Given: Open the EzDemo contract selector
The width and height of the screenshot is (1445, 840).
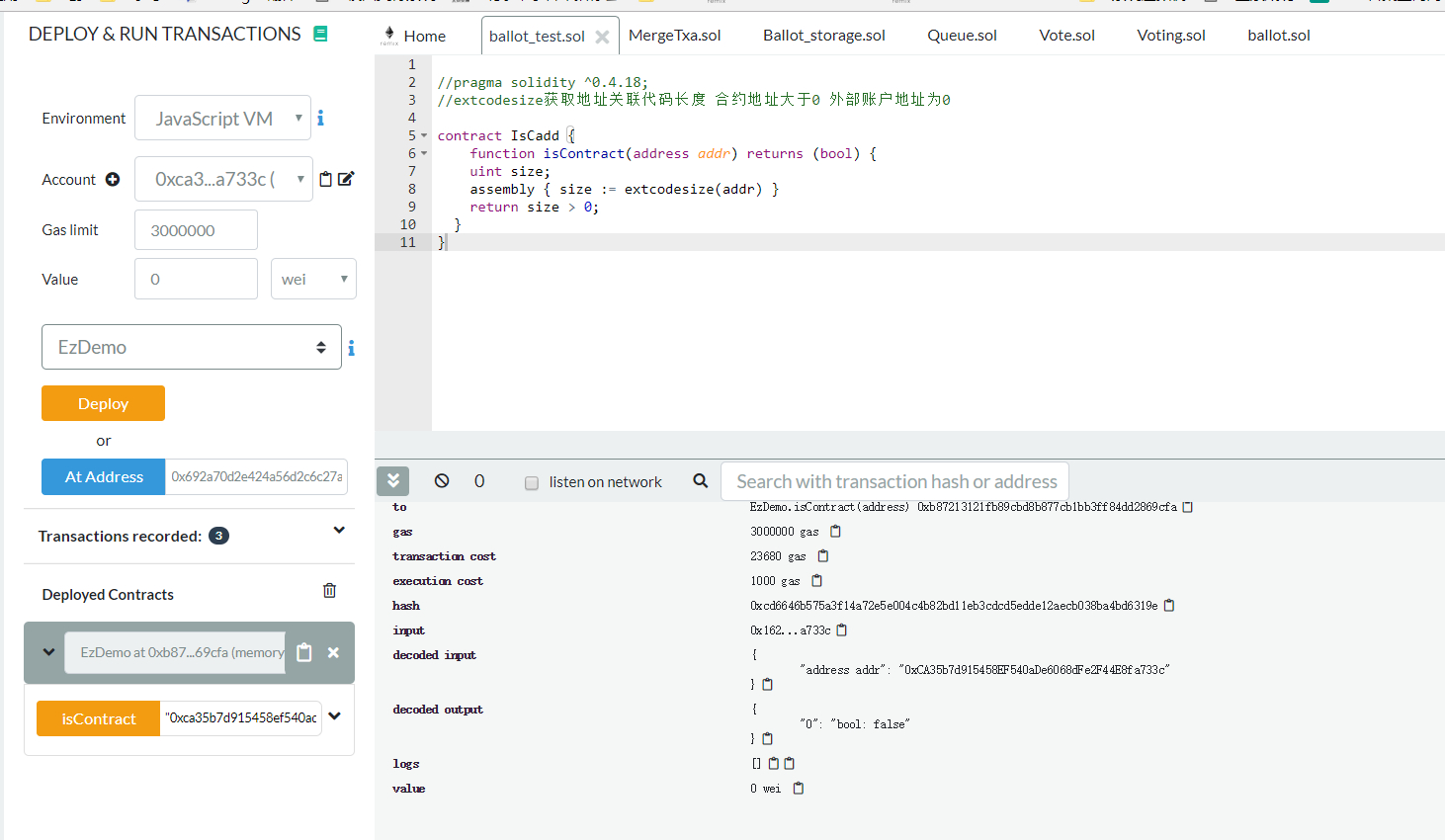Looking at the screenshot, I should [192, 347].
